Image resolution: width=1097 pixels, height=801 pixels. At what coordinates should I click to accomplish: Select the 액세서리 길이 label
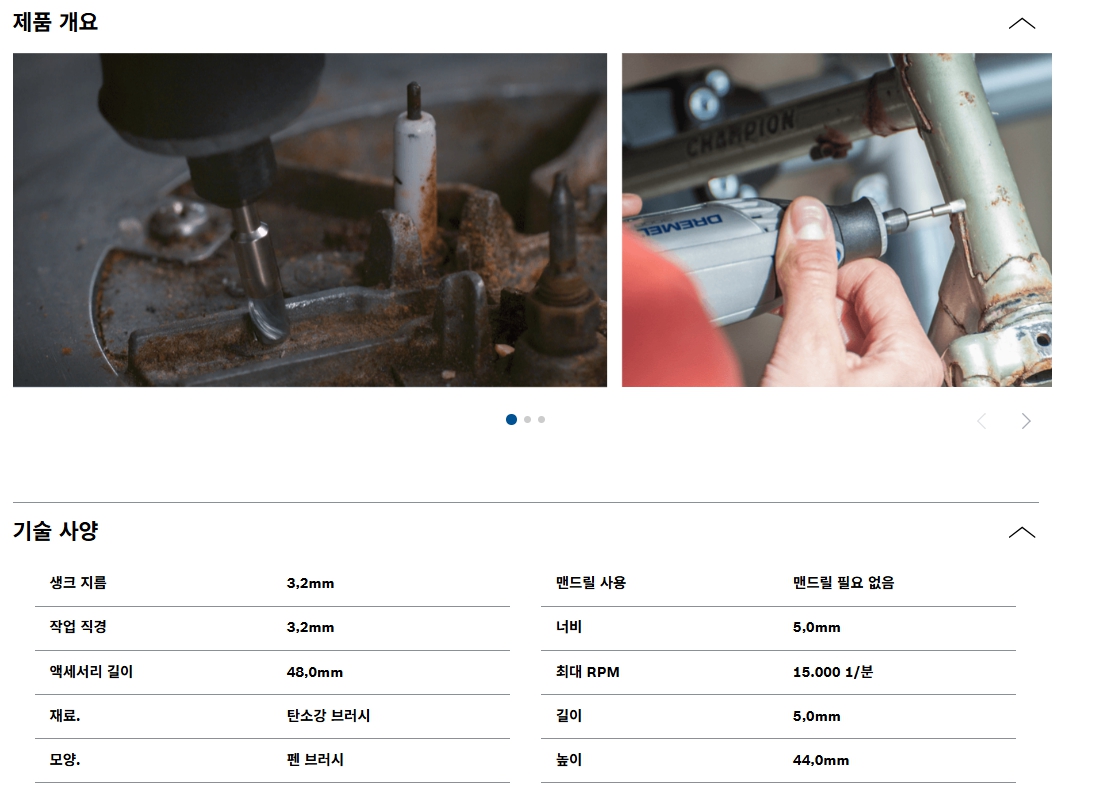(91, 672)
